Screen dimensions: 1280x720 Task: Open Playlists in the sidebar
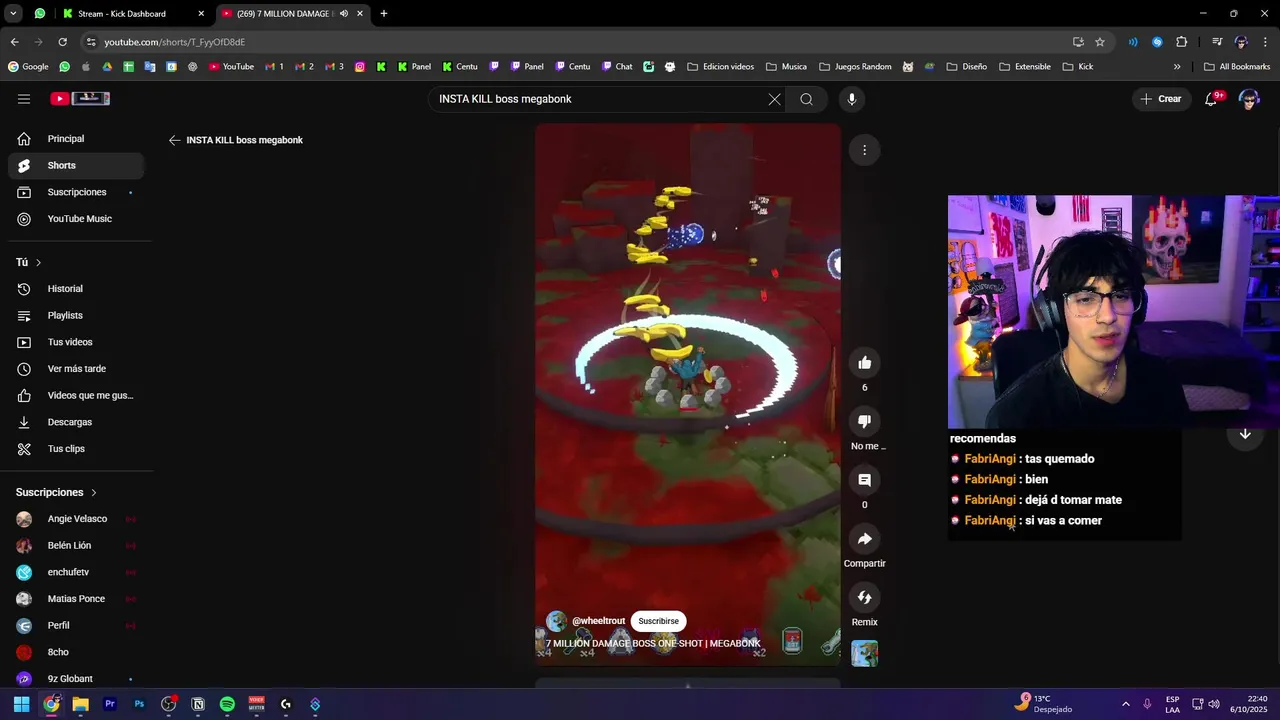click(x=76, y=315)
